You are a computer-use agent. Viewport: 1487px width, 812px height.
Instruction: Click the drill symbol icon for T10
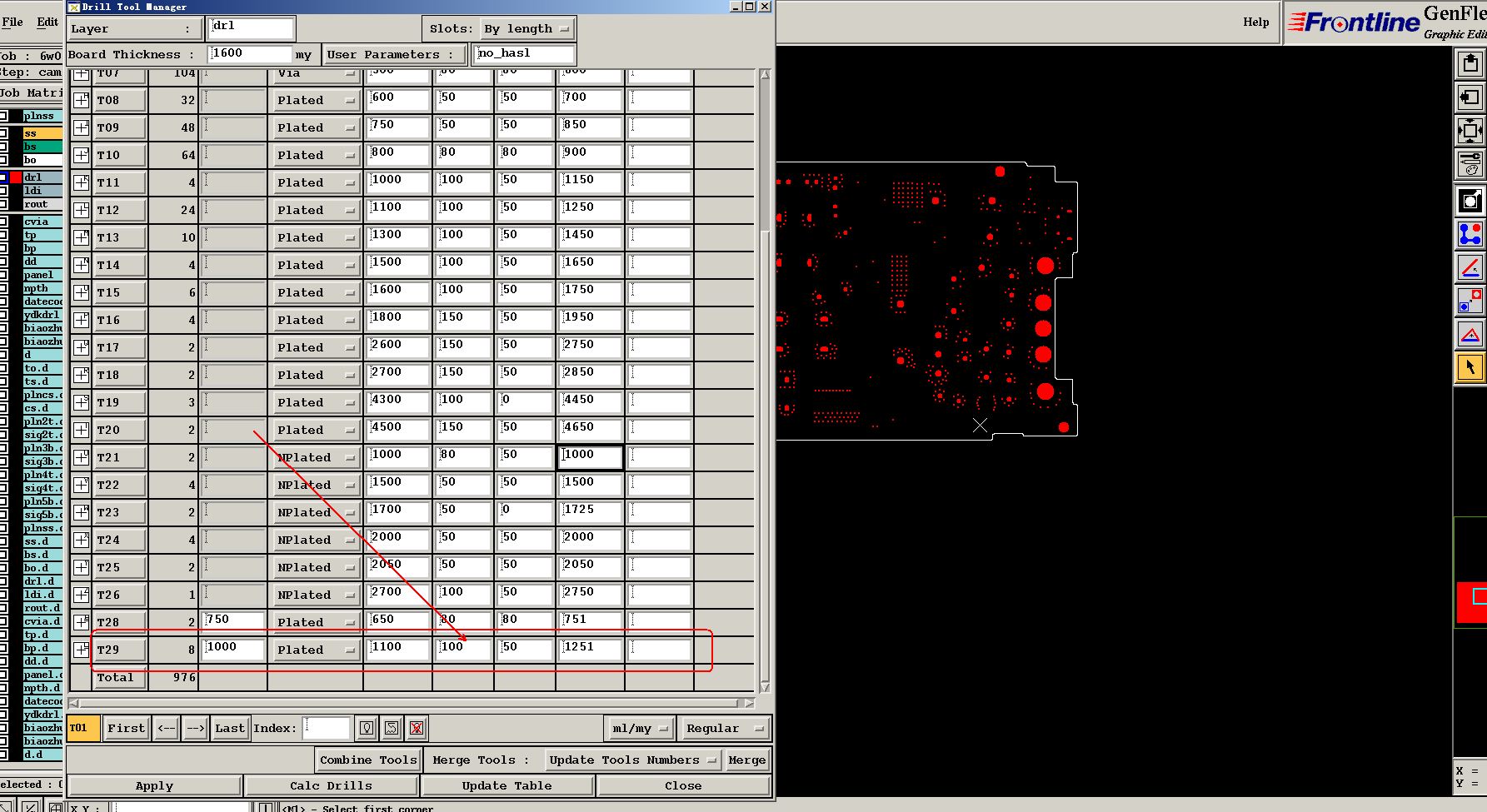pos(81,155)
